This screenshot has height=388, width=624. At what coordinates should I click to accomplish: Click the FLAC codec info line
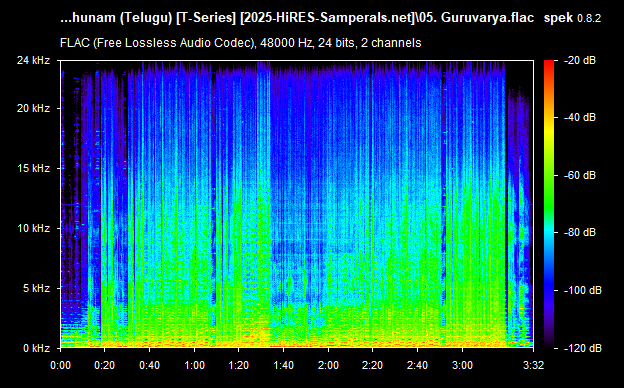pyautogui.click(x=240, y=43)
